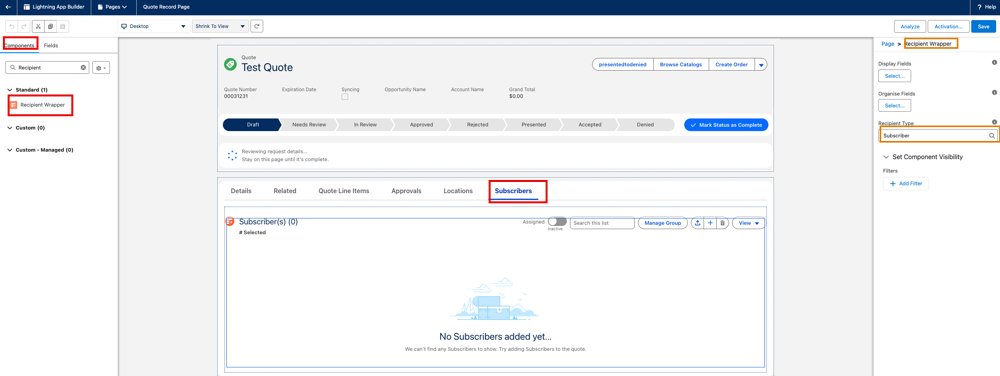Click the trash delete icon
Image resolution: width=1000 pixels, height=376 pixels.
[723, 223]
